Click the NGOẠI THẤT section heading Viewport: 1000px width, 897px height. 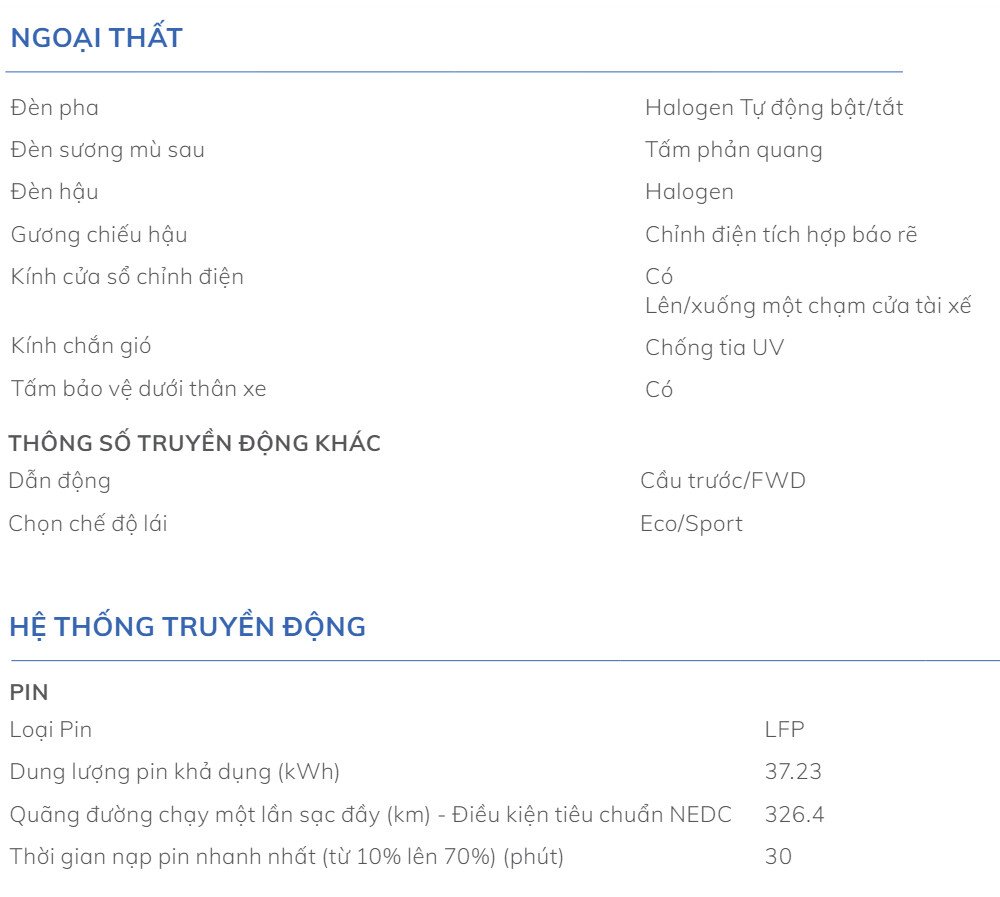[96, 39]
